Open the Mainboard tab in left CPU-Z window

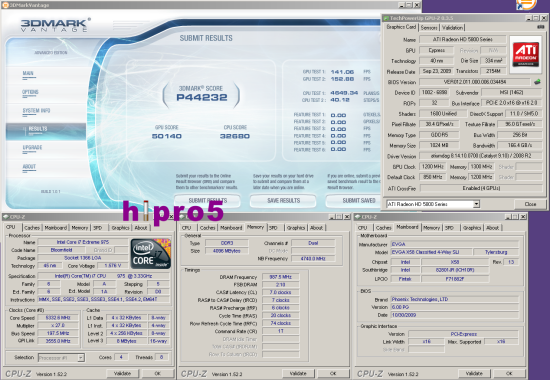tap(55, 228)
